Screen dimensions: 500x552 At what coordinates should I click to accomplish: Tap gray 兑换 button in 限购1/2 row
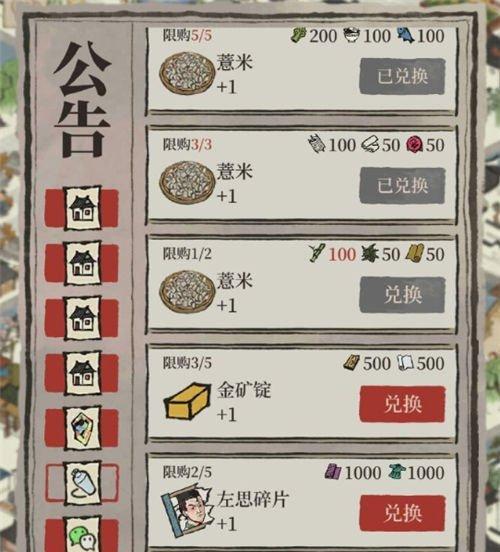[402, 295]
